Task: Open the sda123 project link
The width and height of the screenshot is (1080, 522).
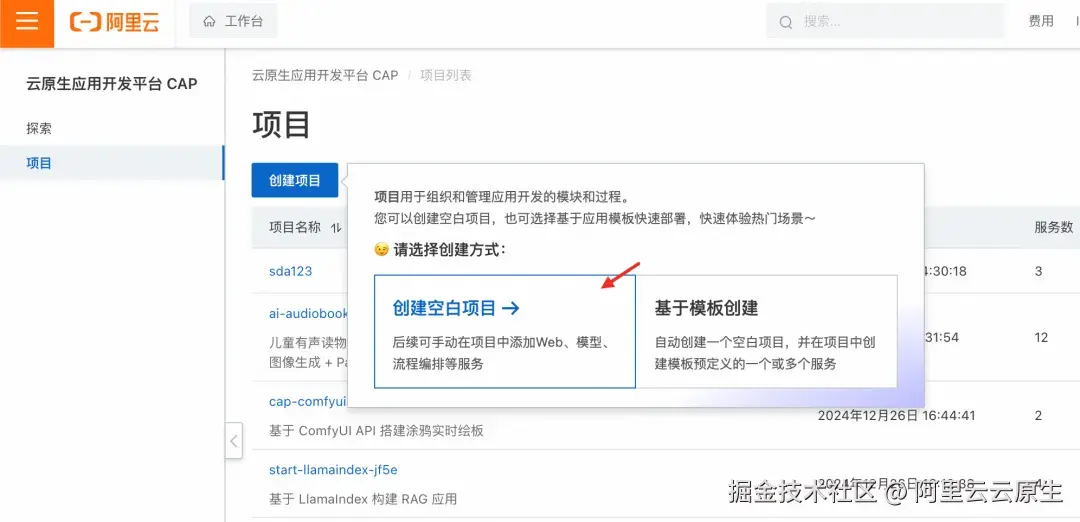Action: (291, 271)
